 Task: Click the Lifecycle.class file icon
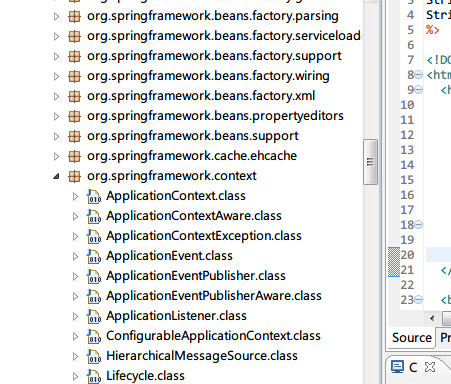(94, 376)
